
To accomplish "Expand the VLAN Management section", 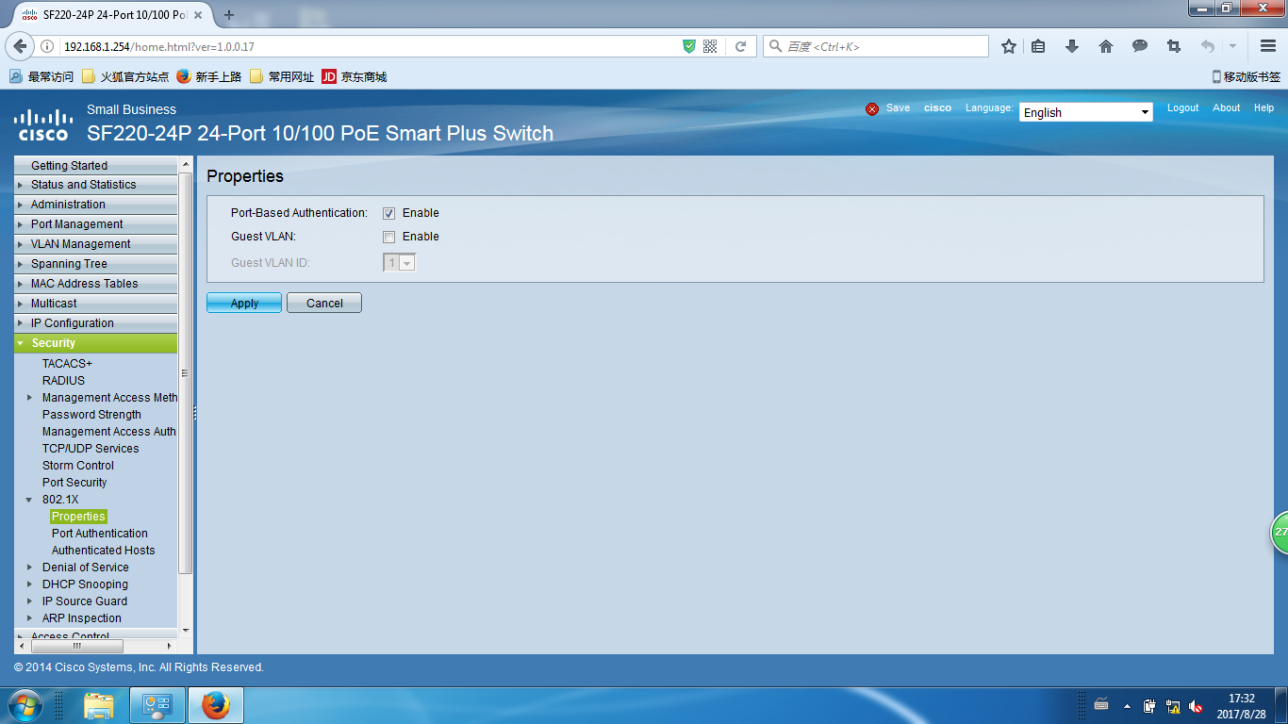I will click(x=96, y=244).
